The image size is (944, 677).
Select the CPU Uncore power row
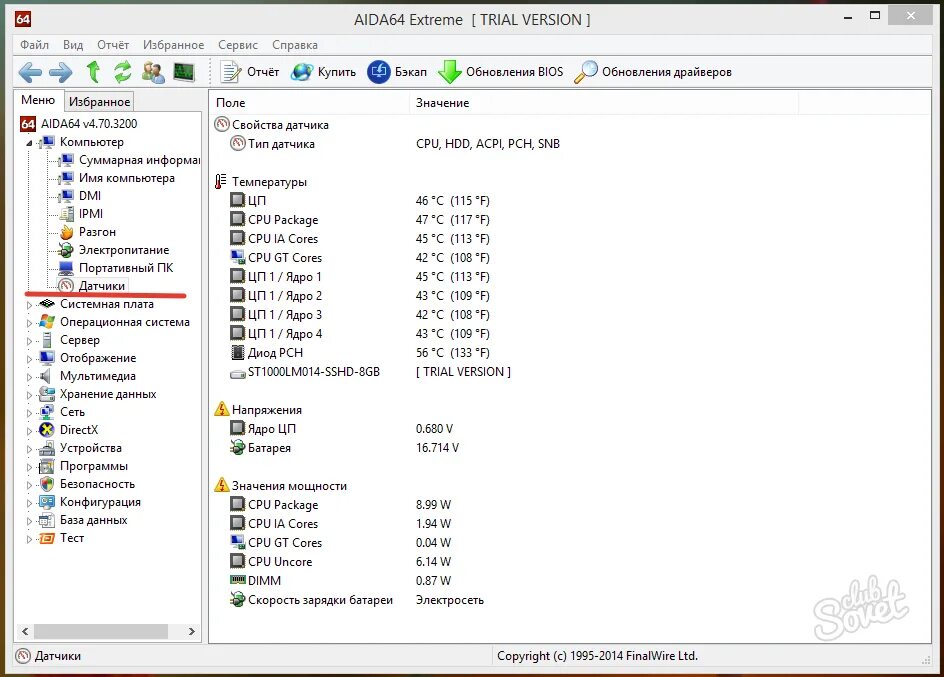click(x=340, y=561)
